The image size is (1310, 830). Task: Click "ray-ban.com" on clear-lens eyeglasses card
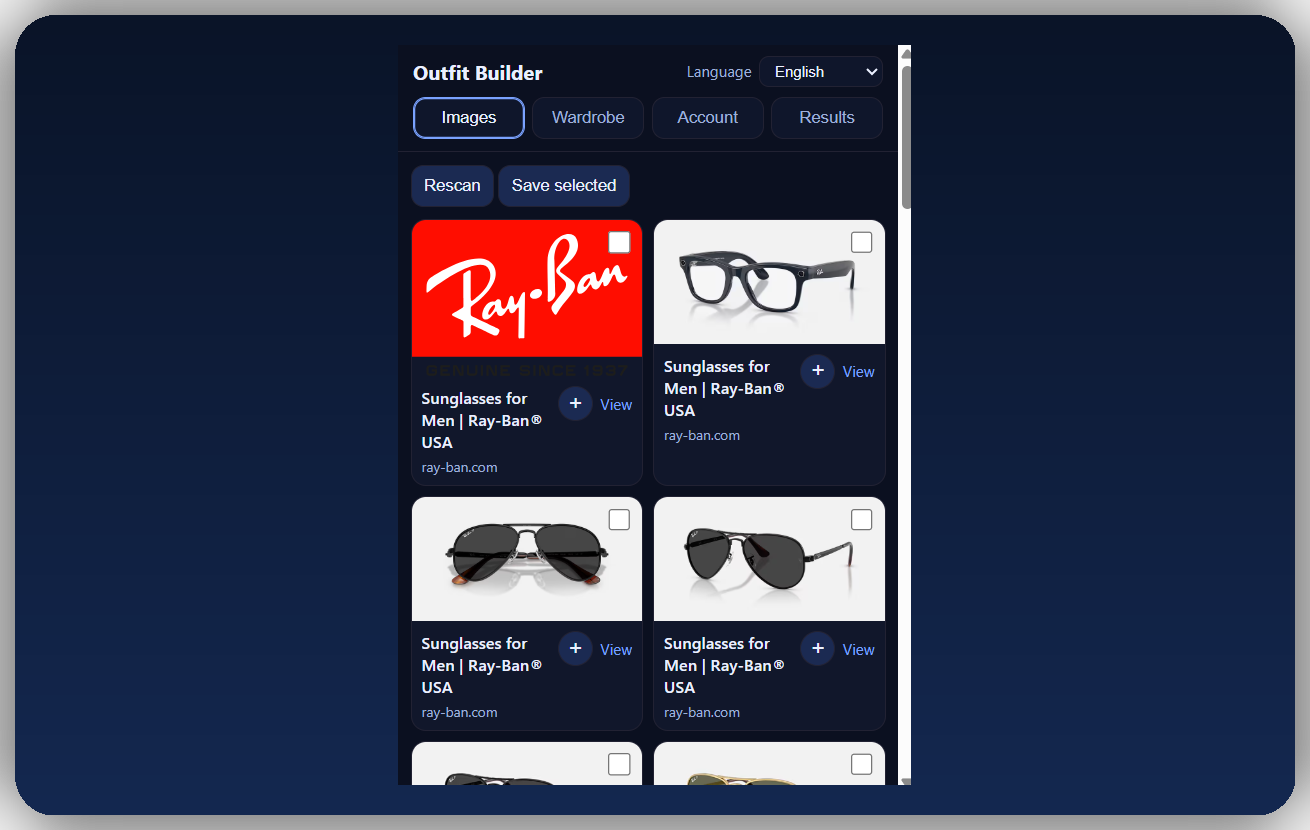(702, 436)
